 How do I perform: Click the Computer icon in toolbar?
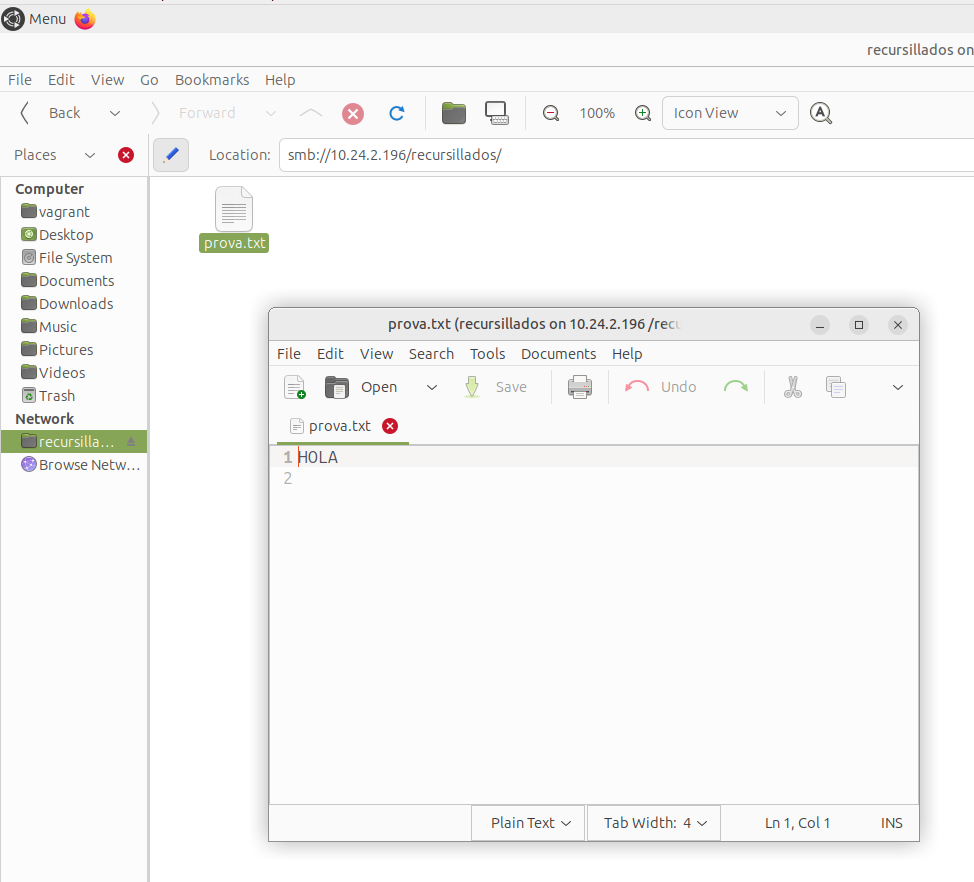point(497,113)
